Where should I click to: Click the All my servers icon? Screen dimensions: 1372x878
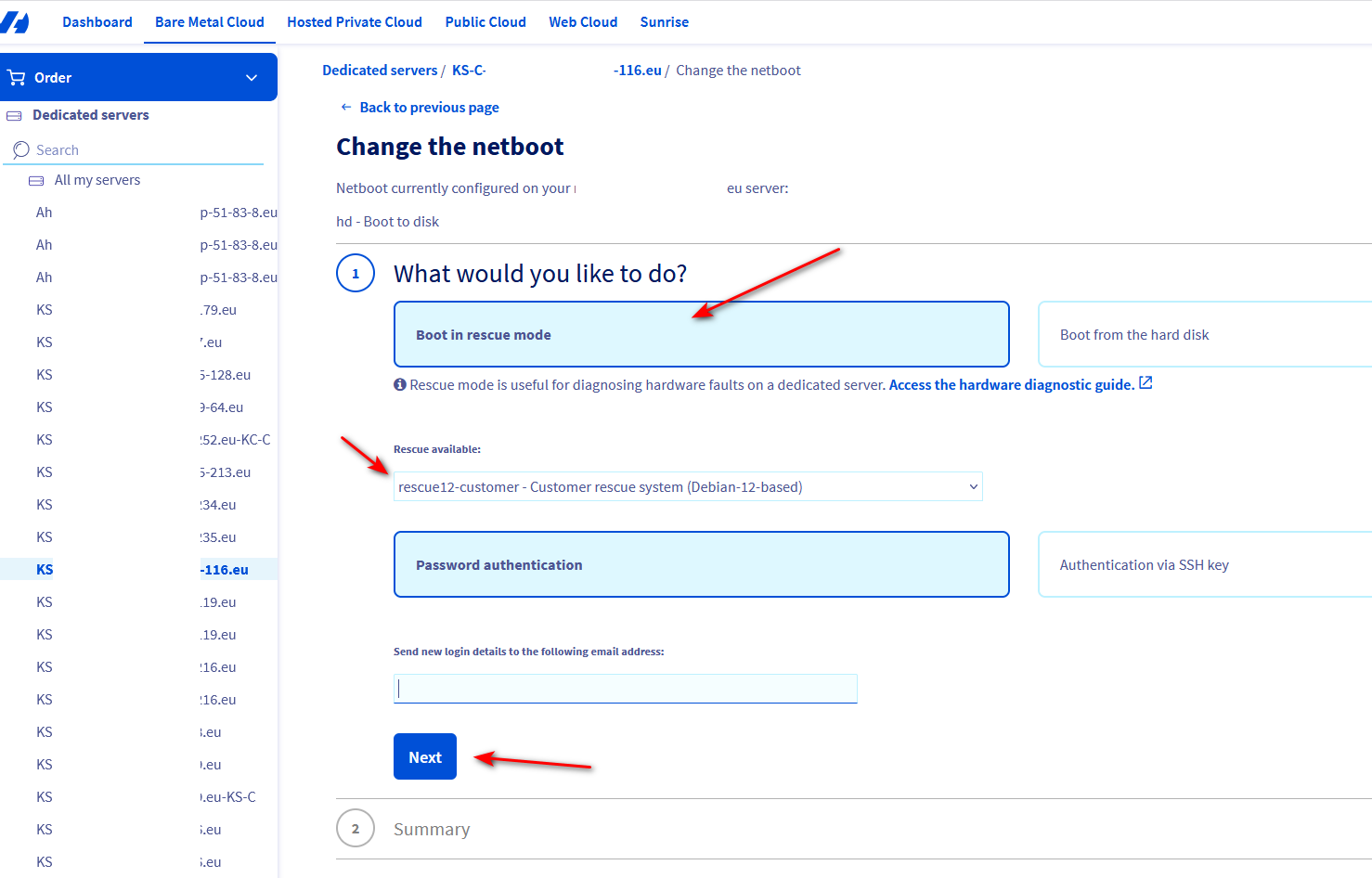coord(36,181)
